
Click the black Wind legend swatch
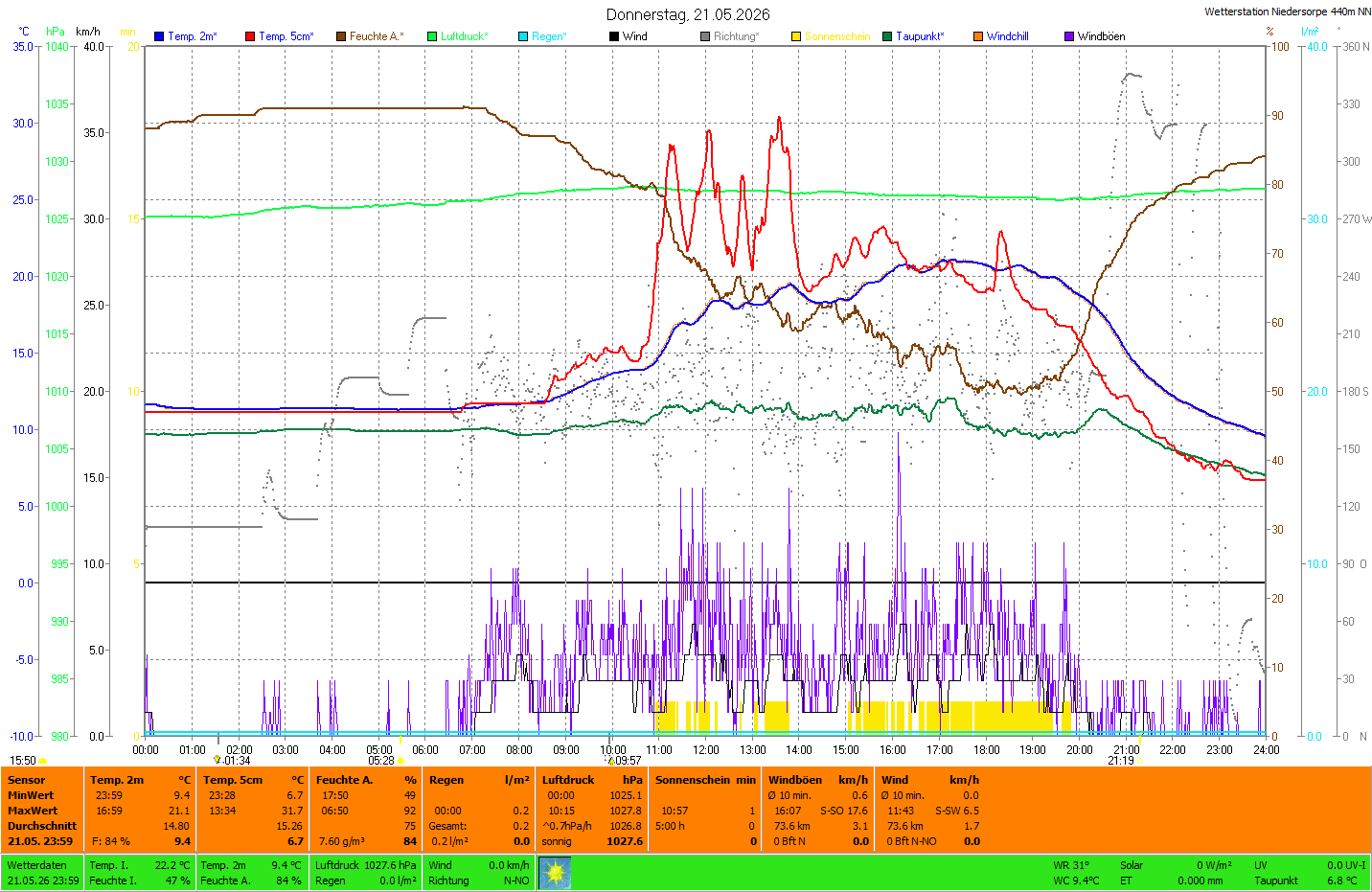[614, 36]
